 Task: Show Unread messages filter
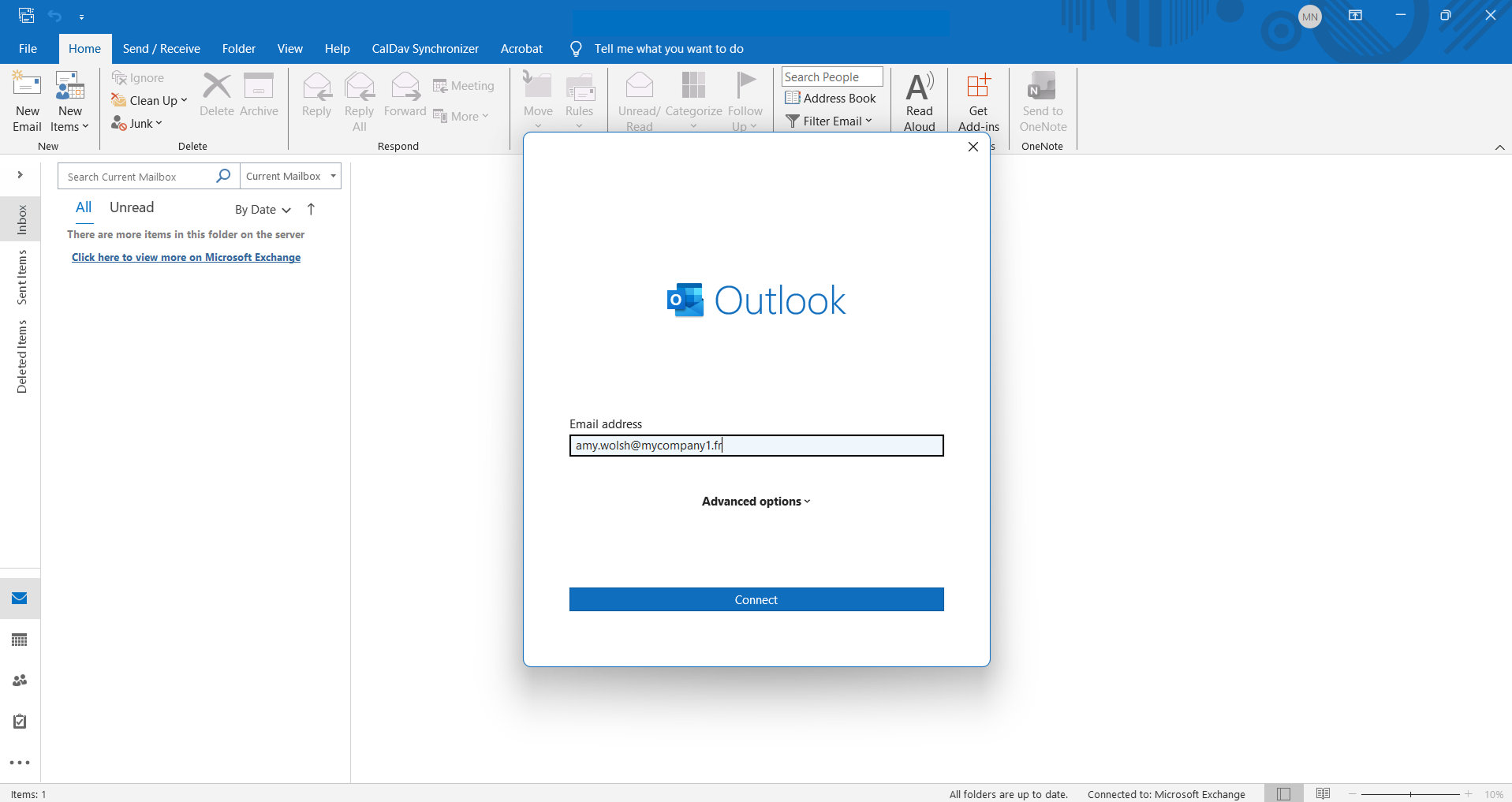point(132,207)
